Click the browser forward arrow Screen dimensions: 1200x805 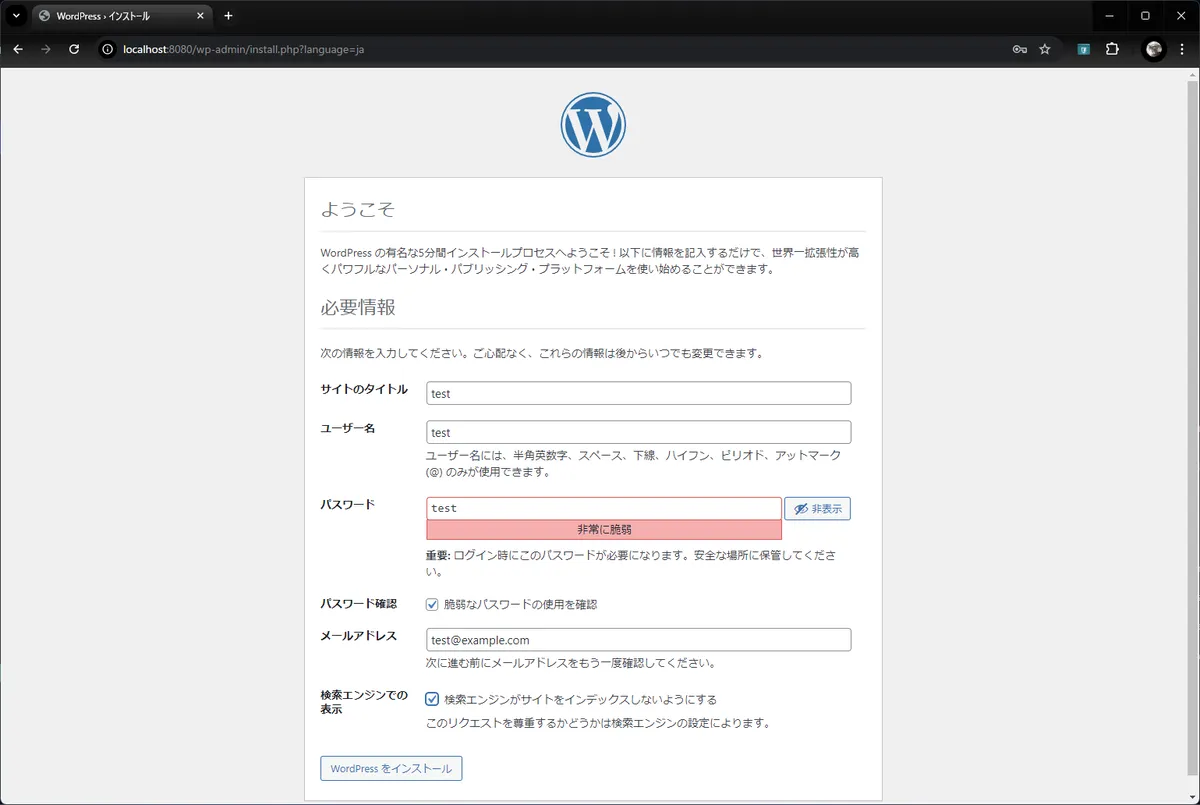(45, 49)
